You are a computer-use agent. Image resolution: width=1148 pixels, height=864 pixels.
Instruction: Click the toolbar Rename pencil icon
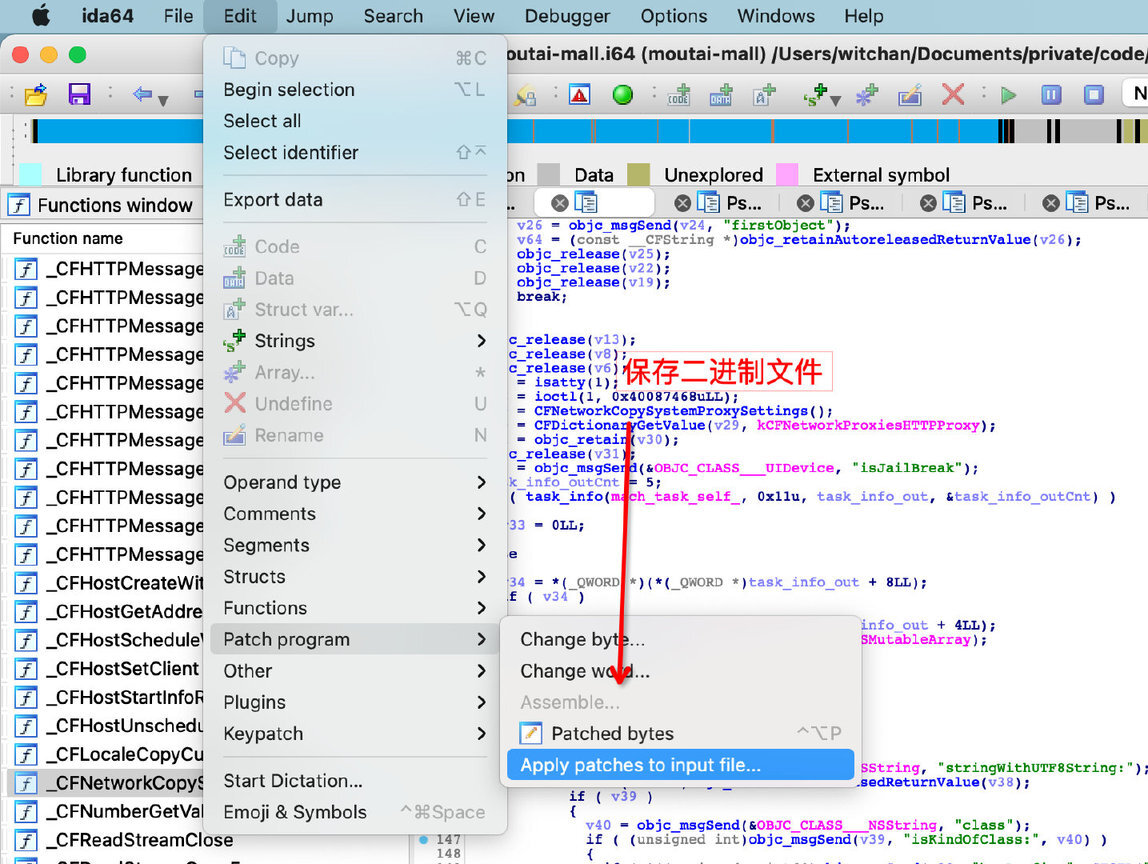point(909,94)
